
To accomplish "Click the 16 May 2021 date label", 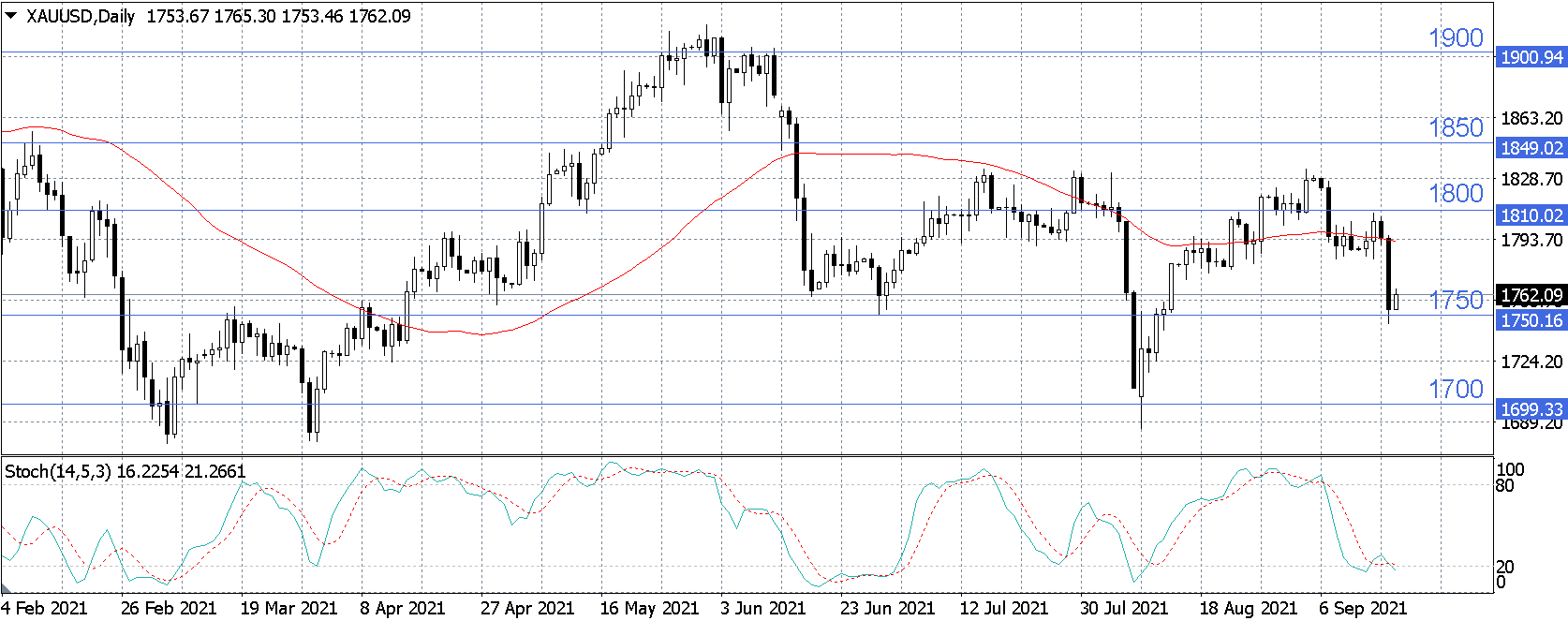I will (x=649, y=608).
